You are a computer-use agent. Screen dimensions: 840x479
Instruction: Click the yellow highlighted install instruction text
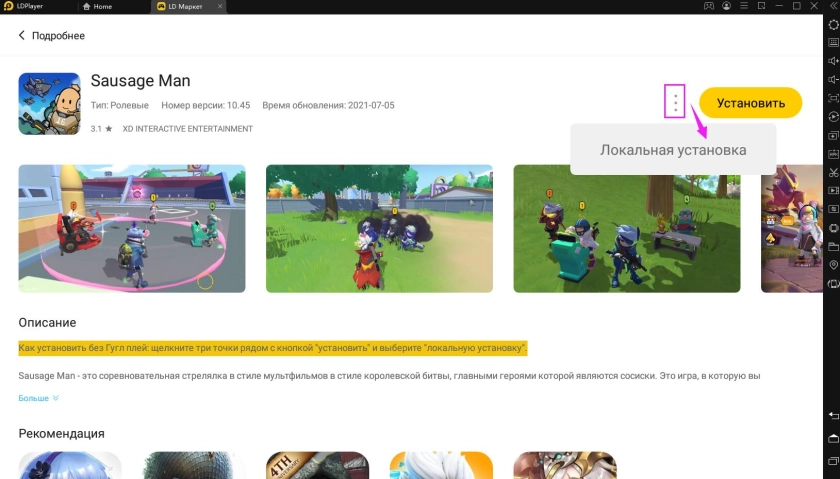(273, 348)
